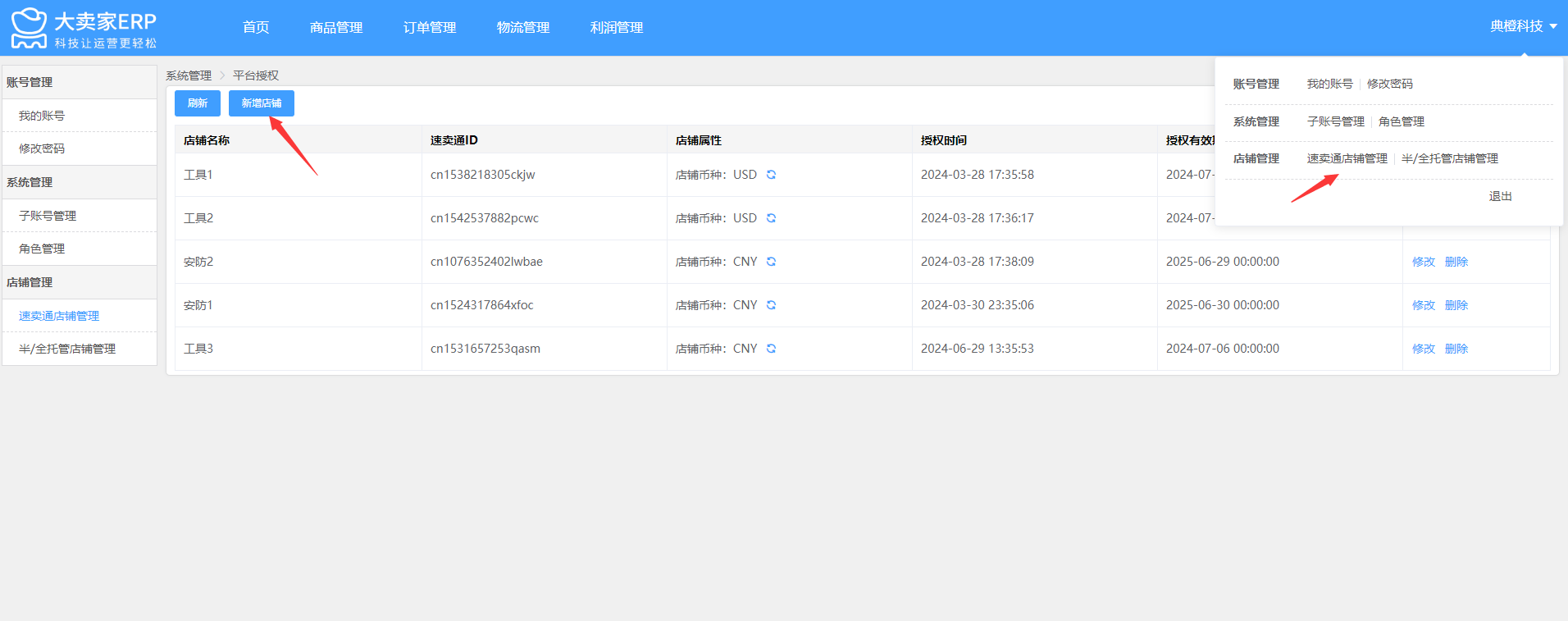Refresh currency icon for shop 工具3
The width and height of the screenshot is (1568, 621).
coord(771,349)
